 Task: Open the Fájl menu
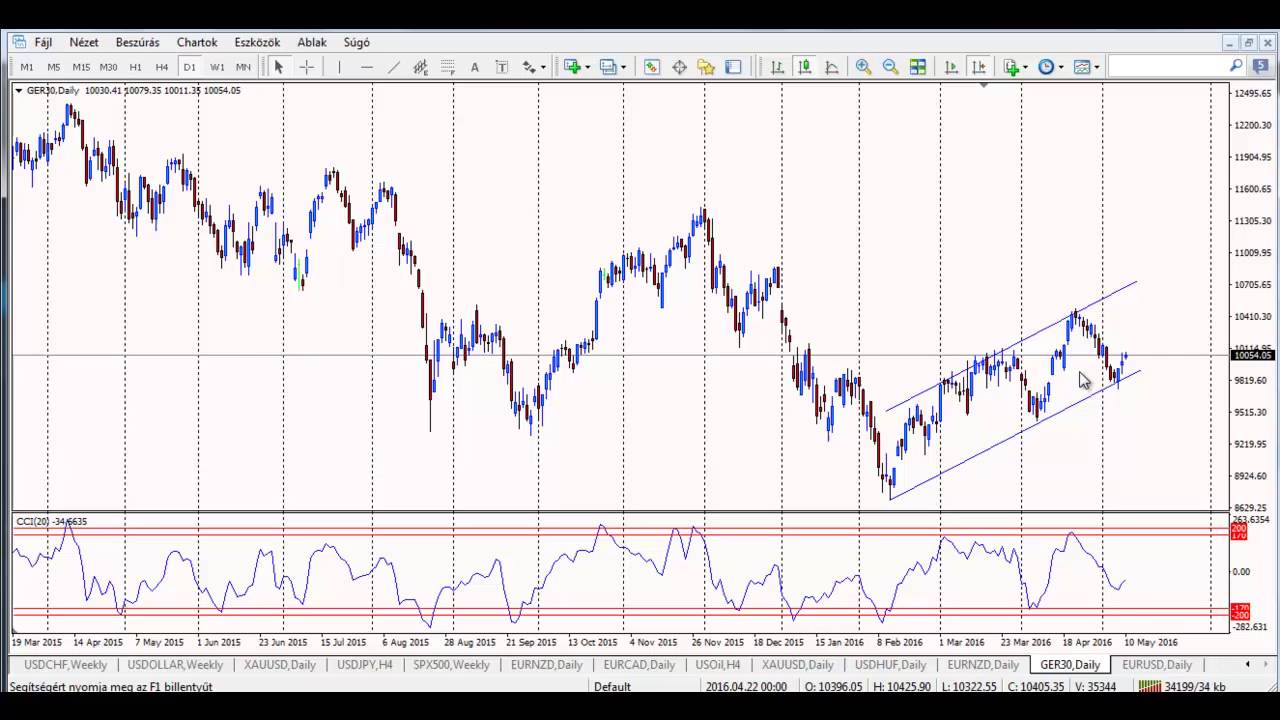(43, 42)
